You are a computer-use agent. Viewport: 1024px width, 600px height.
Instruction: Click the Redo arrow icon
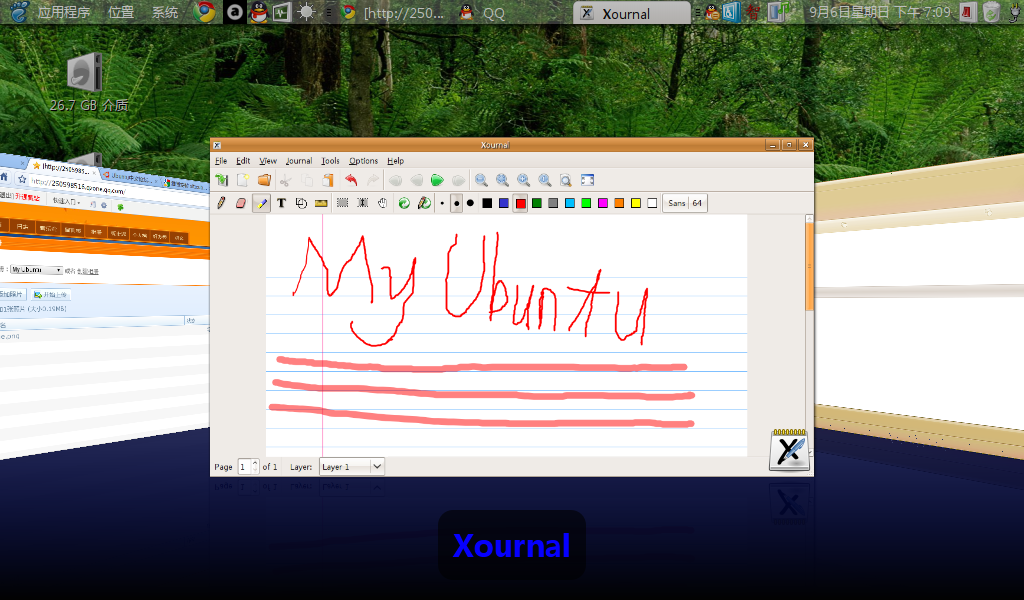pyautogui.click(x=372, y=180)
